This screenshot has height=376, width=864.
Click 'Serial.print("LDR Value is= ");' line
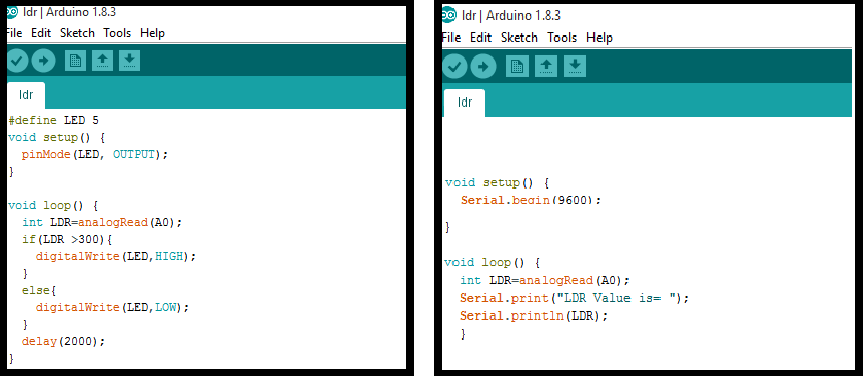click(575, 298)
